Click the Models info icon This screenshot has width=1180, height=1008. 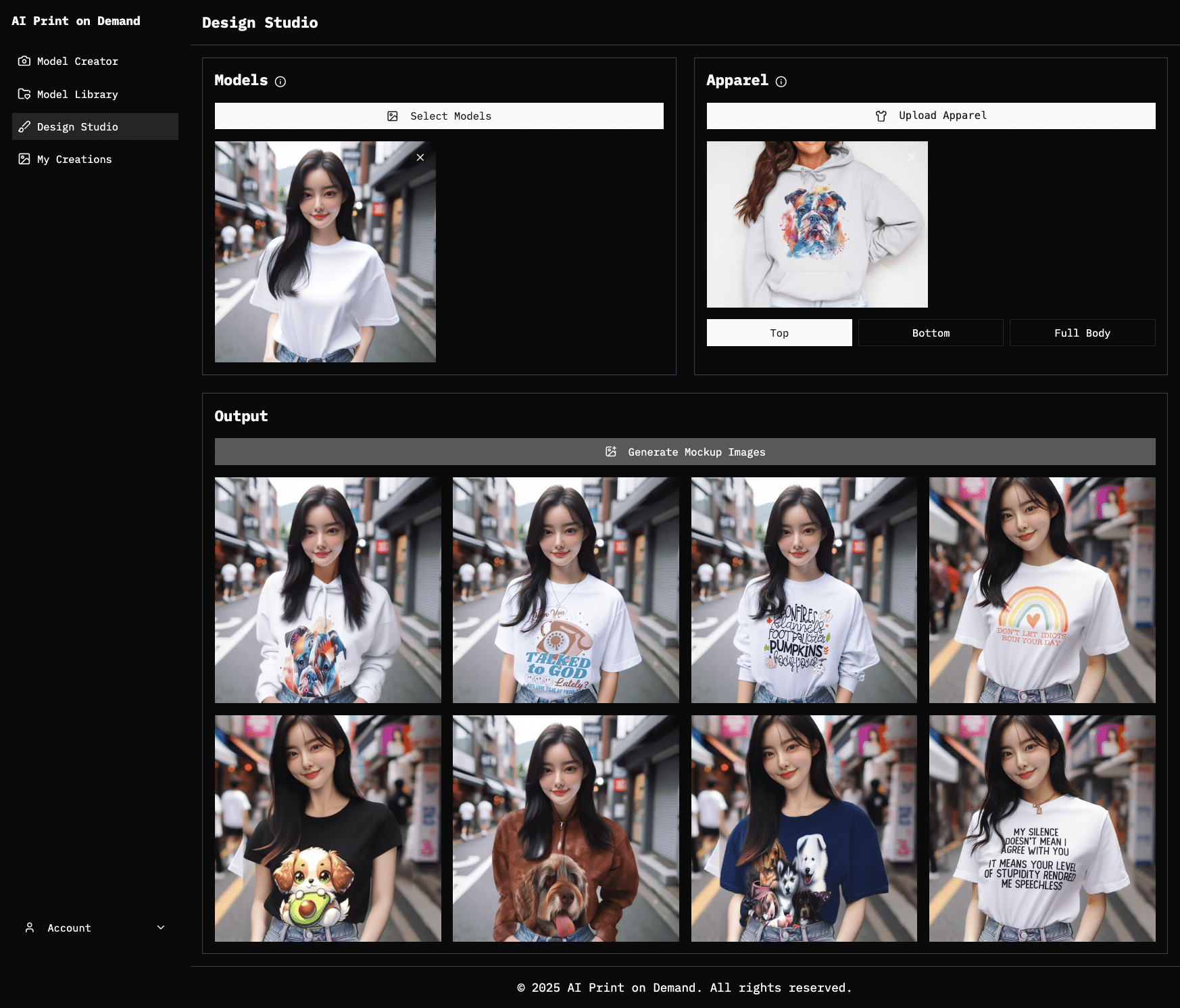[280, 82]
